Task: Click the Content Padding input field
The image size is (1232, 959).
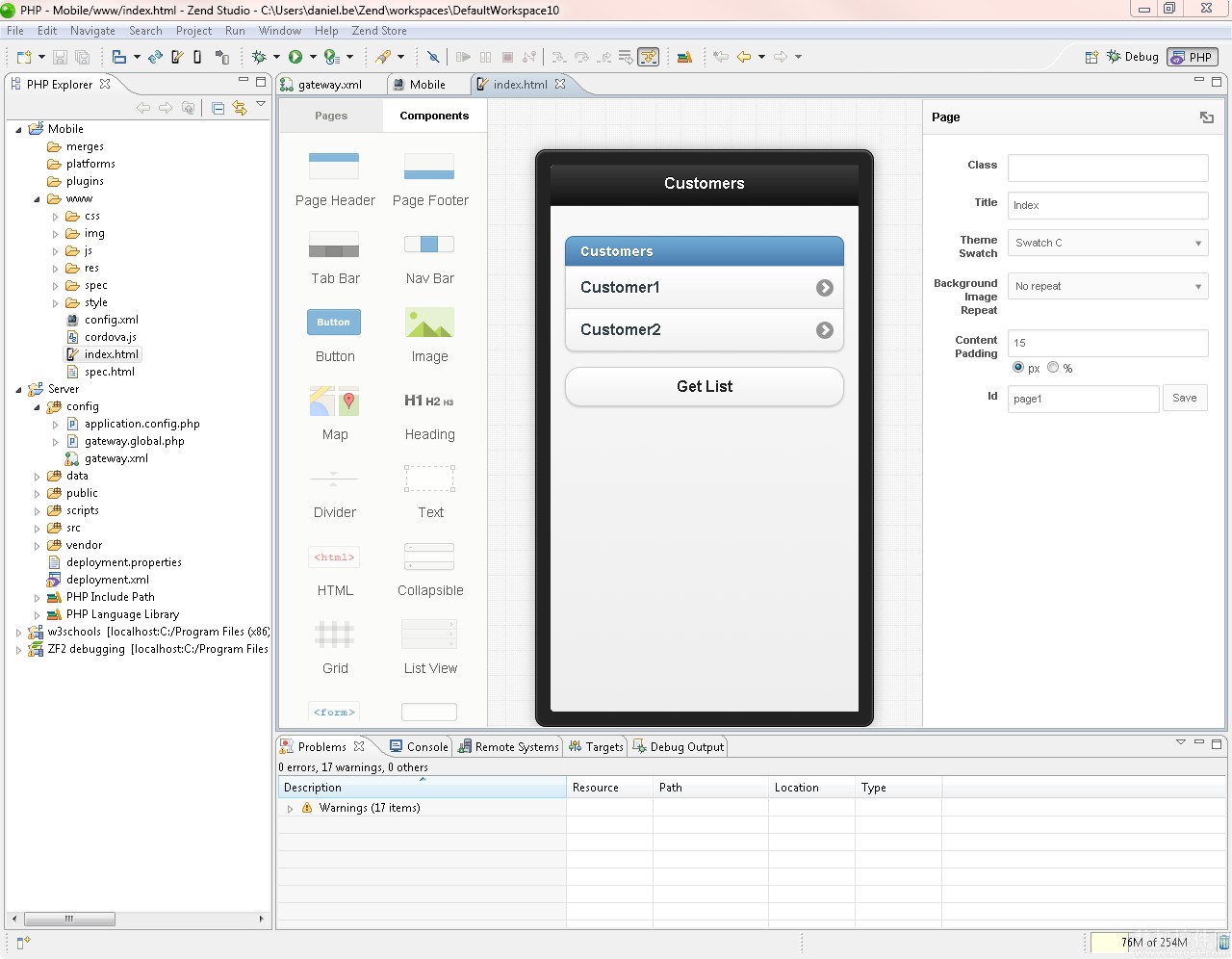Action: coord(1108,343)
